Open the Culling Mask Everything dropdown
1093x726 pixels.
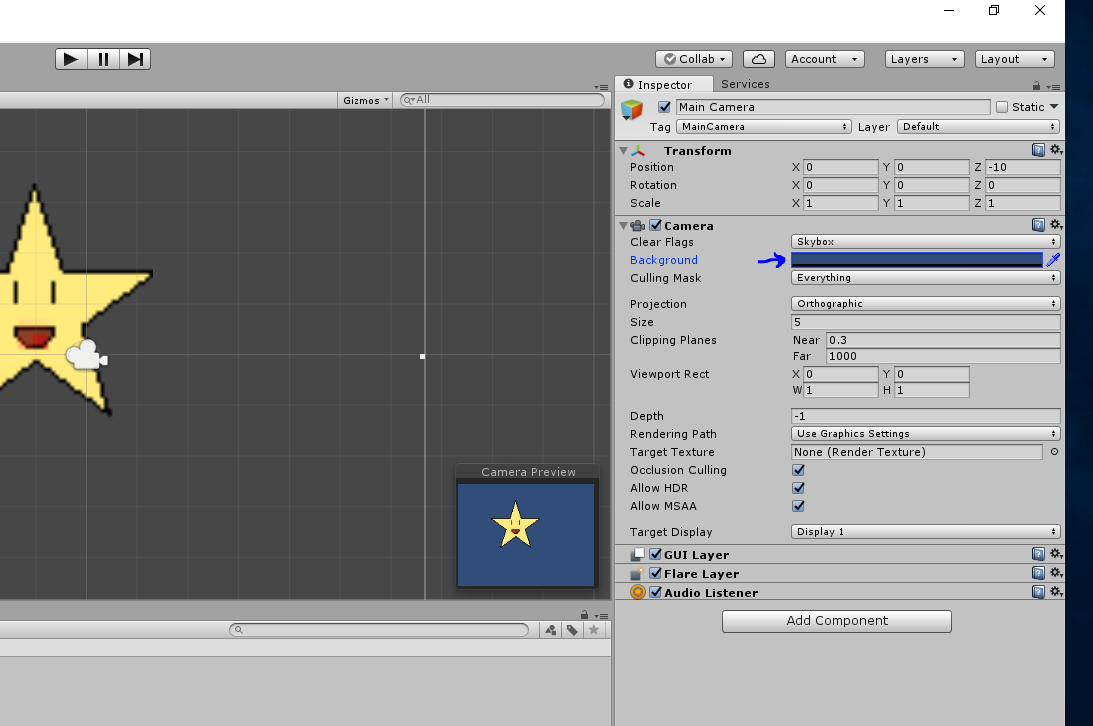[x=926, y=278]
